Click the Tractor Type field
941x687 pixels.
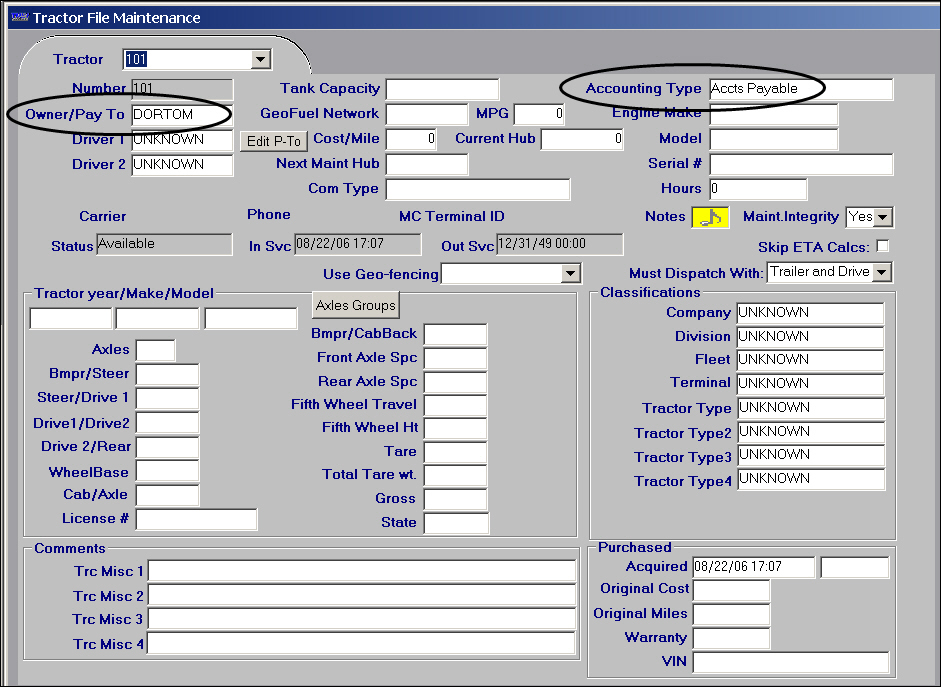coord(810,408)
